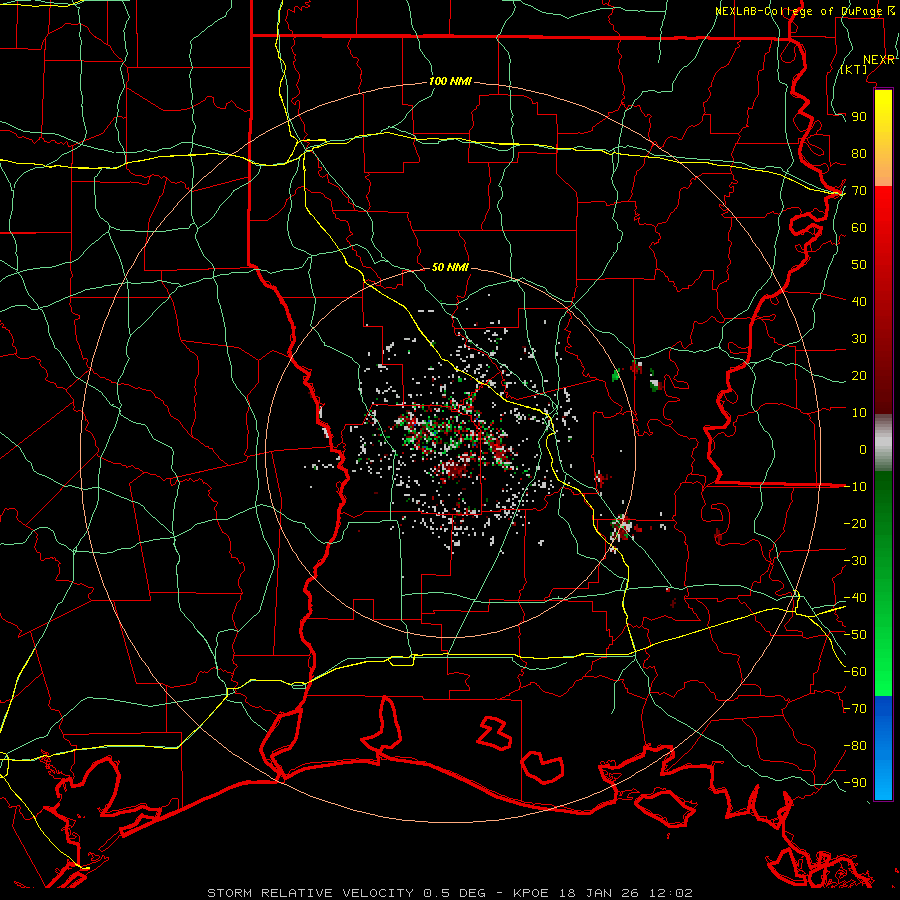Image resolution: width=900 pixels, height=900 pixels.
Task: Click the -30 value on velocity scale
Action: [855, 561]
